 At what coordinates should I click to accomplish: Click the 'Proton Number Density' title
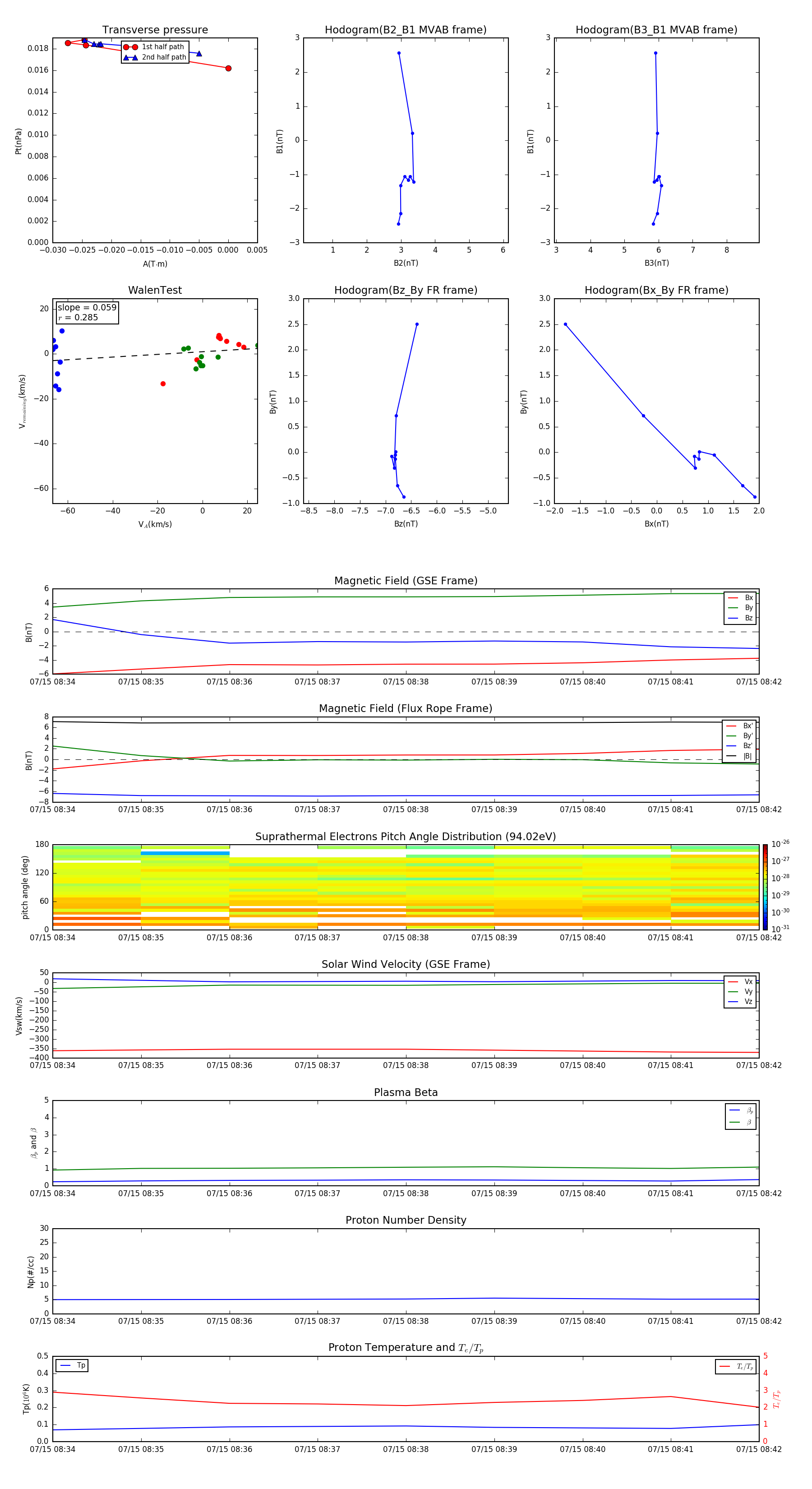pos(406,1220)
